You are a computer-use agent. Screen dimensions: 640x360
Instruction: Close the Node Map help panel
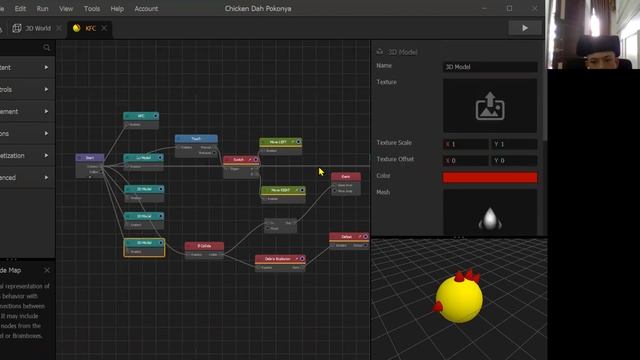[47, 270]
